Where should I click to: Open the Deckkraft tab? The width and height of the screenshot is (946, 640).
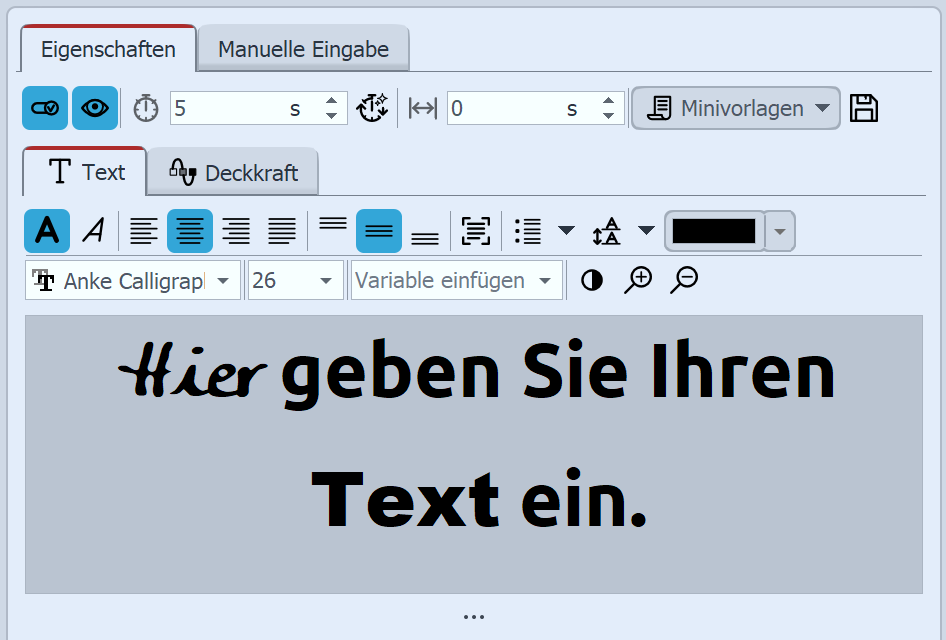(x=233, y=173)
